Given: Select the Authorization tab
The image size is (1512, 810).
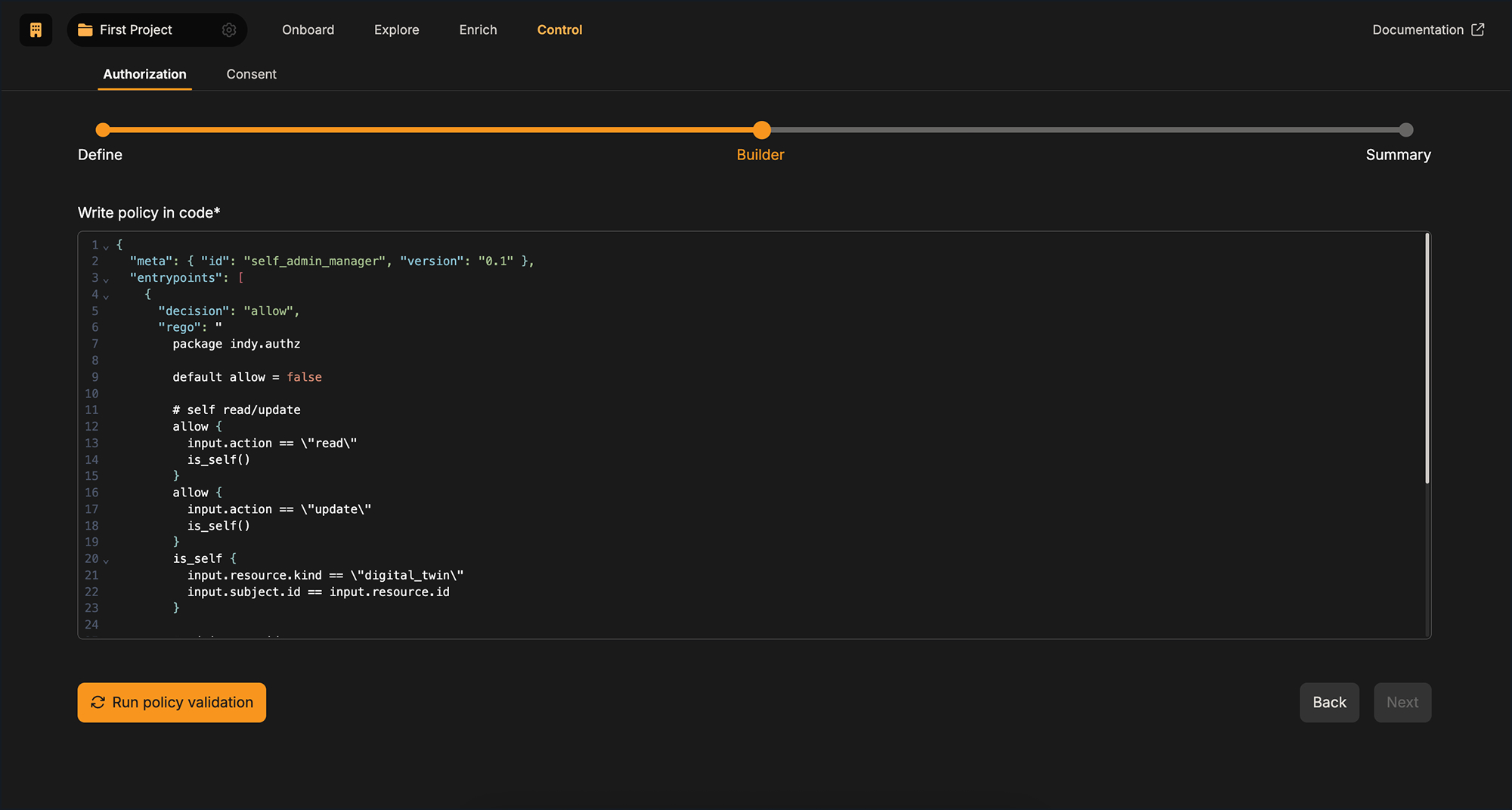Looking at the screenshot, I should coord(144,74).
